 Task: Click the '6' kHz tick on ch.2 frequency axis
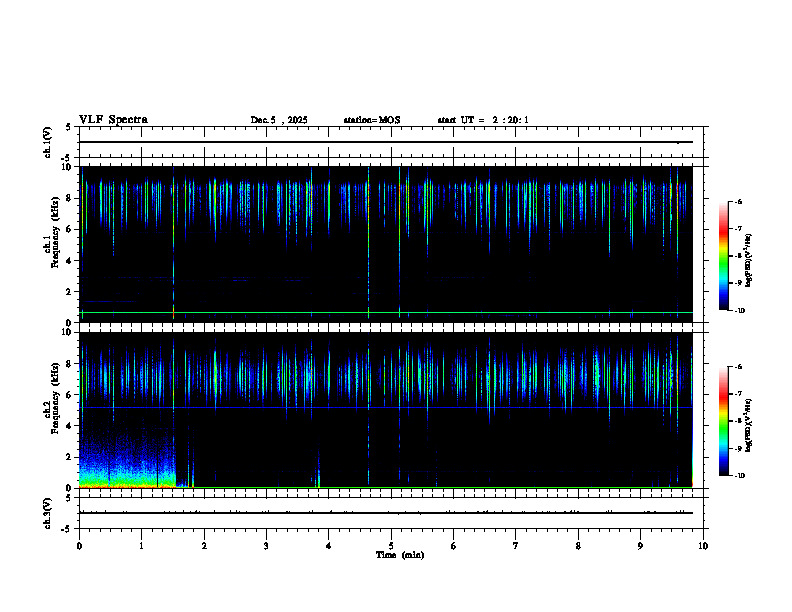70,395
